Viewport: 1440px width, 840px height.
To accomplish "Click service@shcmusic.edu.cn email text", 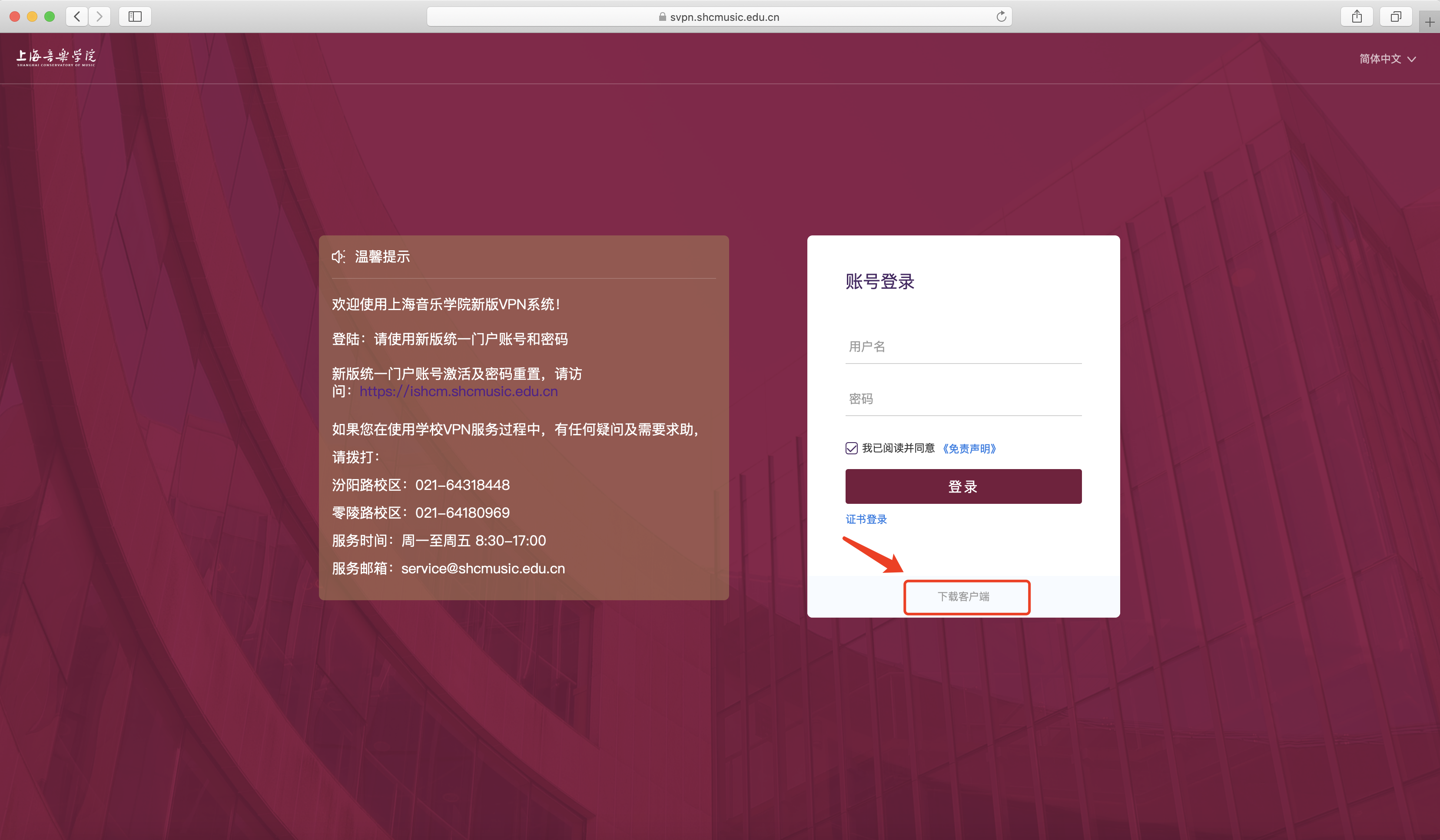I will [483, 568].
